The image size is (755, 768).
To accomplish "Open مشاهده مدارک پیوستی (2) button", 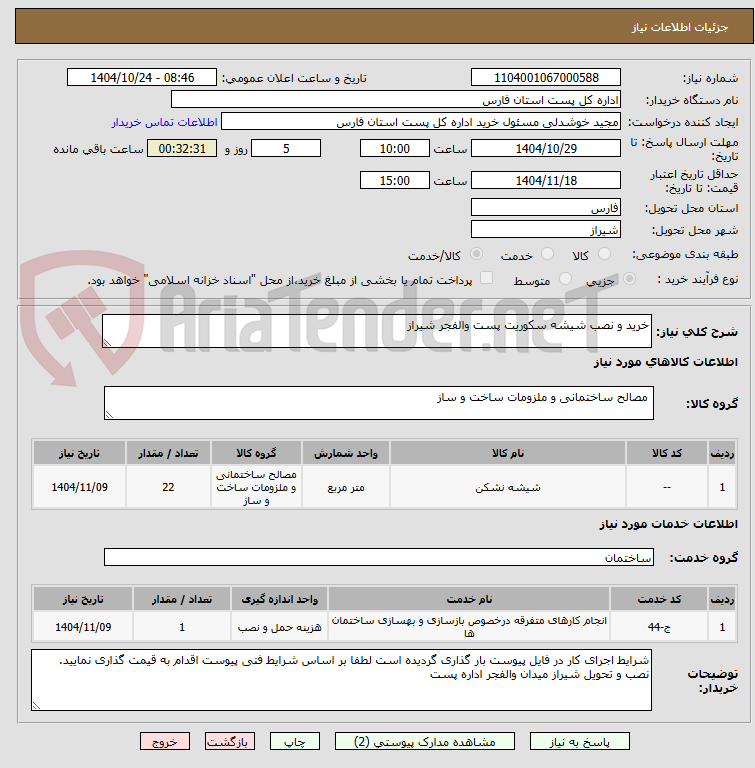I will click(x=425, y=742).
